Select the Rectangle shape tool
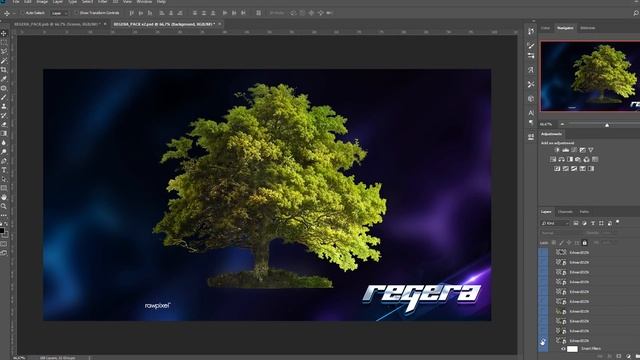This screenshot has width=640, height=360. point(4,188)
